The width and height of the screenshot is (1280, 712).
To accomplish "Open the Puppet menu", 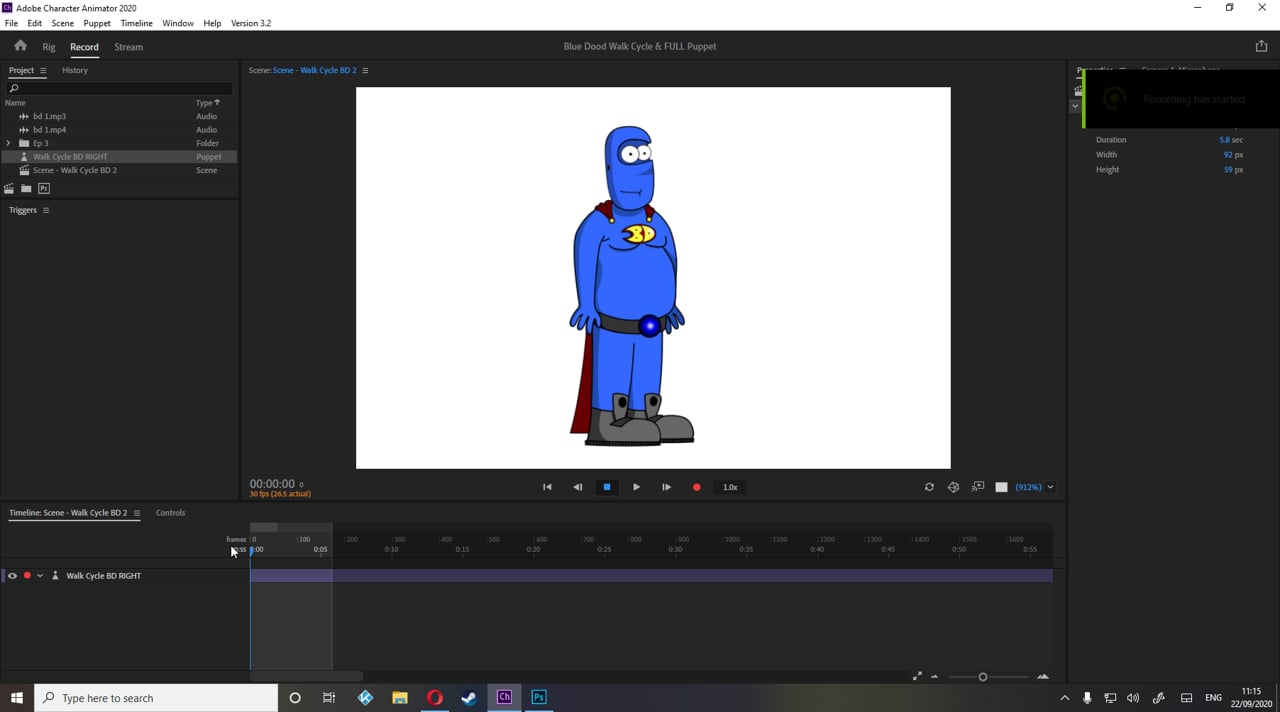I will coord(97,23).
